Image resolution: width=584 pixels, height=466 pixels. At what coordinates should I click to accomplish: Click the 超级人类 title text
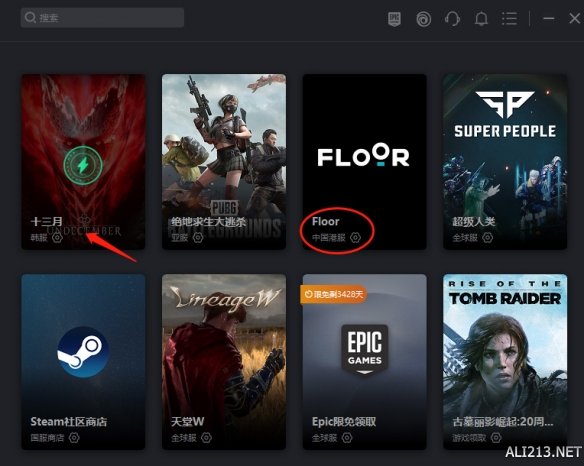[474, 222]
